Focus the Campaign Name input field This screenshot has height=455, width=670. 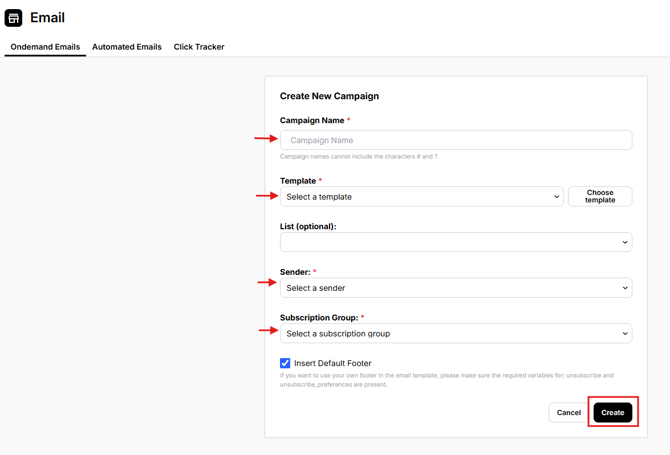pos(456,140)
